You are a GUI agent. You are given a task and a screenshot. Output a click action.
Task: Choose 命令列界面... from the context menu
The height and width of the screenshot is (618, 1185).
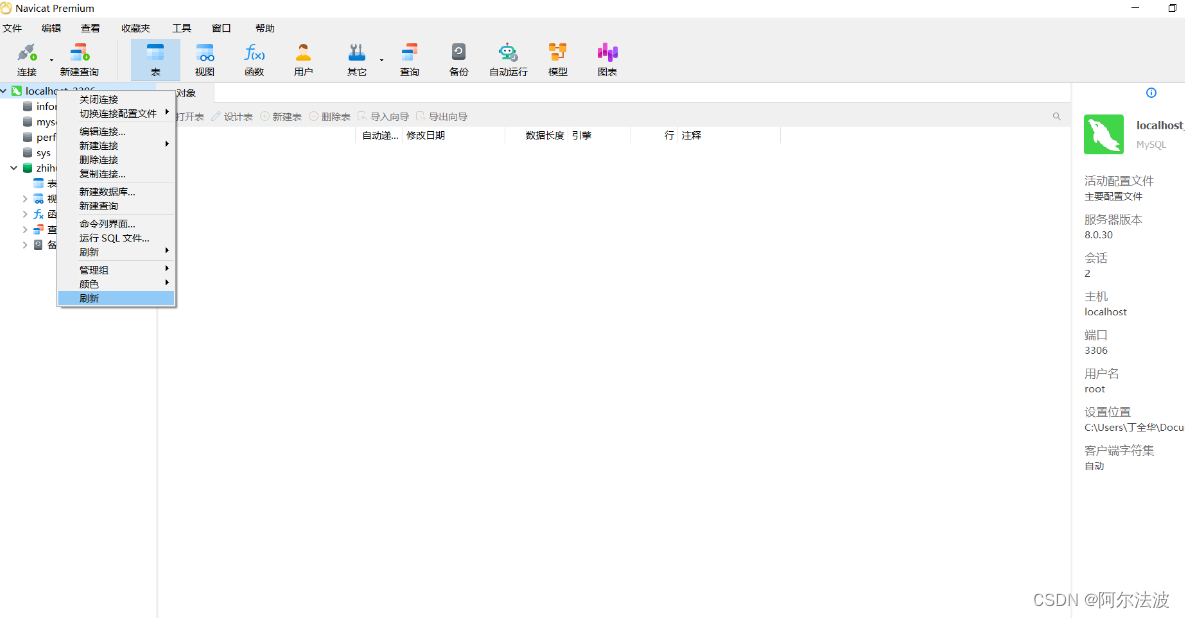click(x=116, y=224)
